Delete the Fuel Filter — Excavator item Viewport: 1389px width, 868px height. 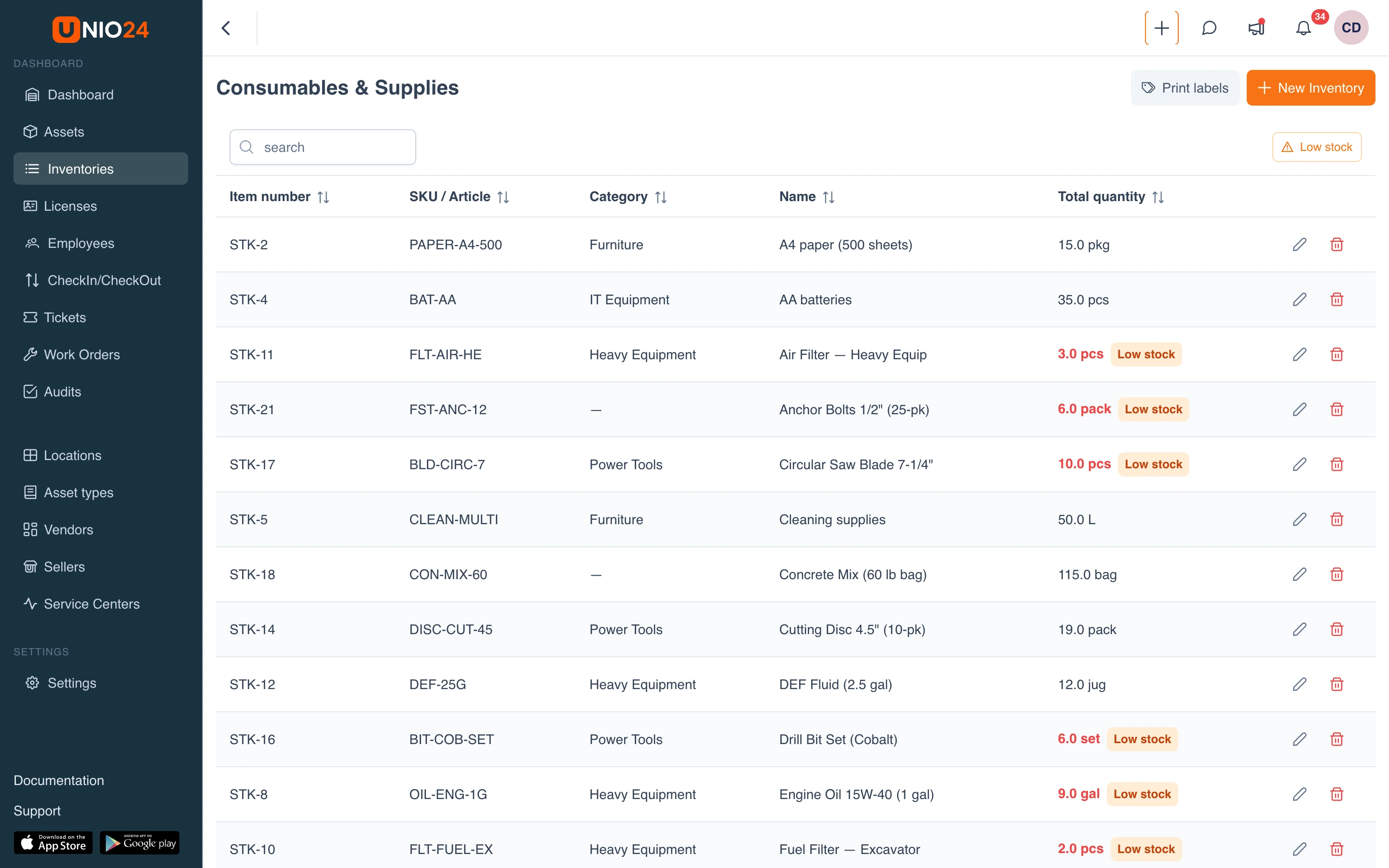[1337, 849]
